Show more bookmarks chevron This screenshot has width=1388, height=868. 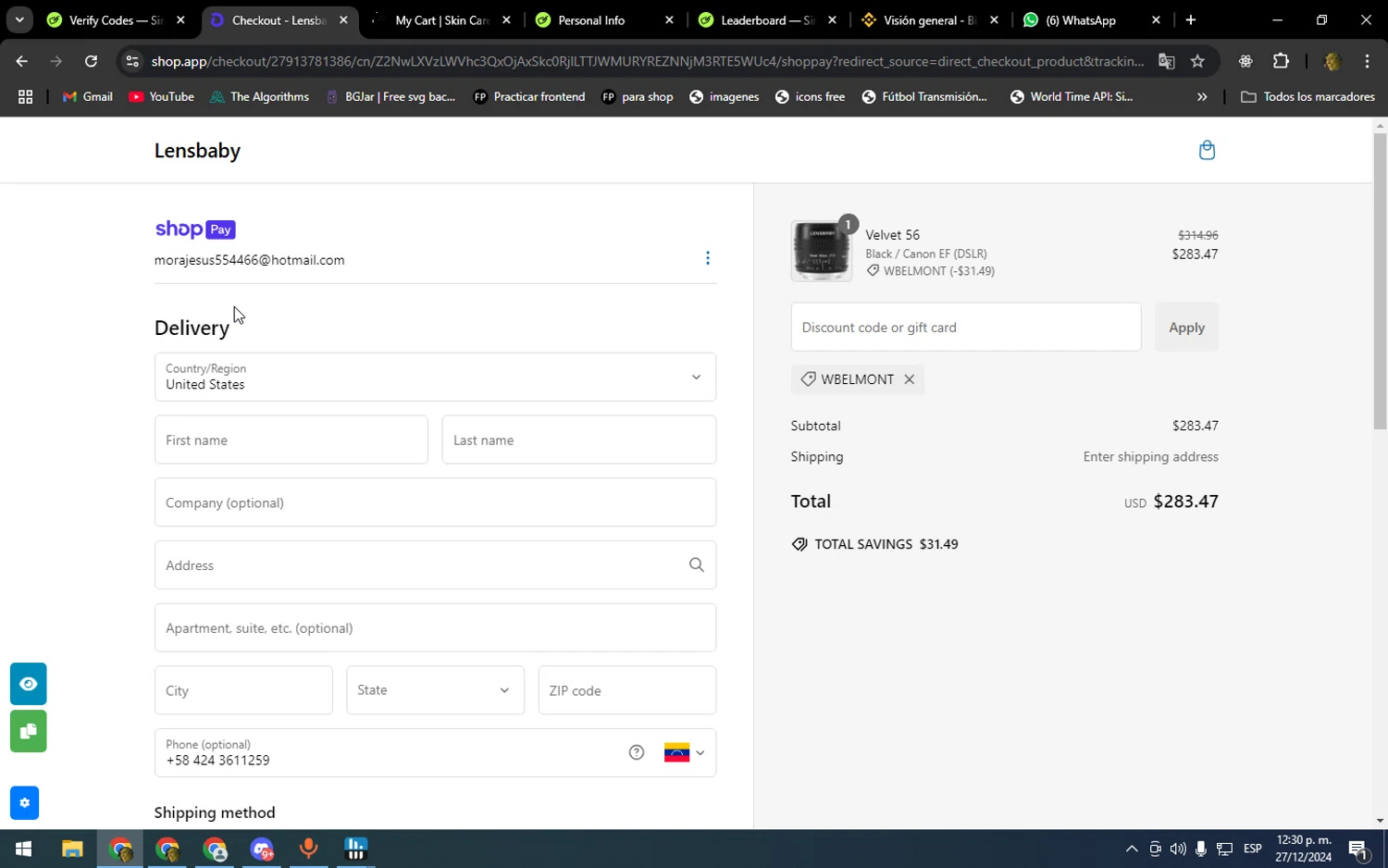point(1202,96)
